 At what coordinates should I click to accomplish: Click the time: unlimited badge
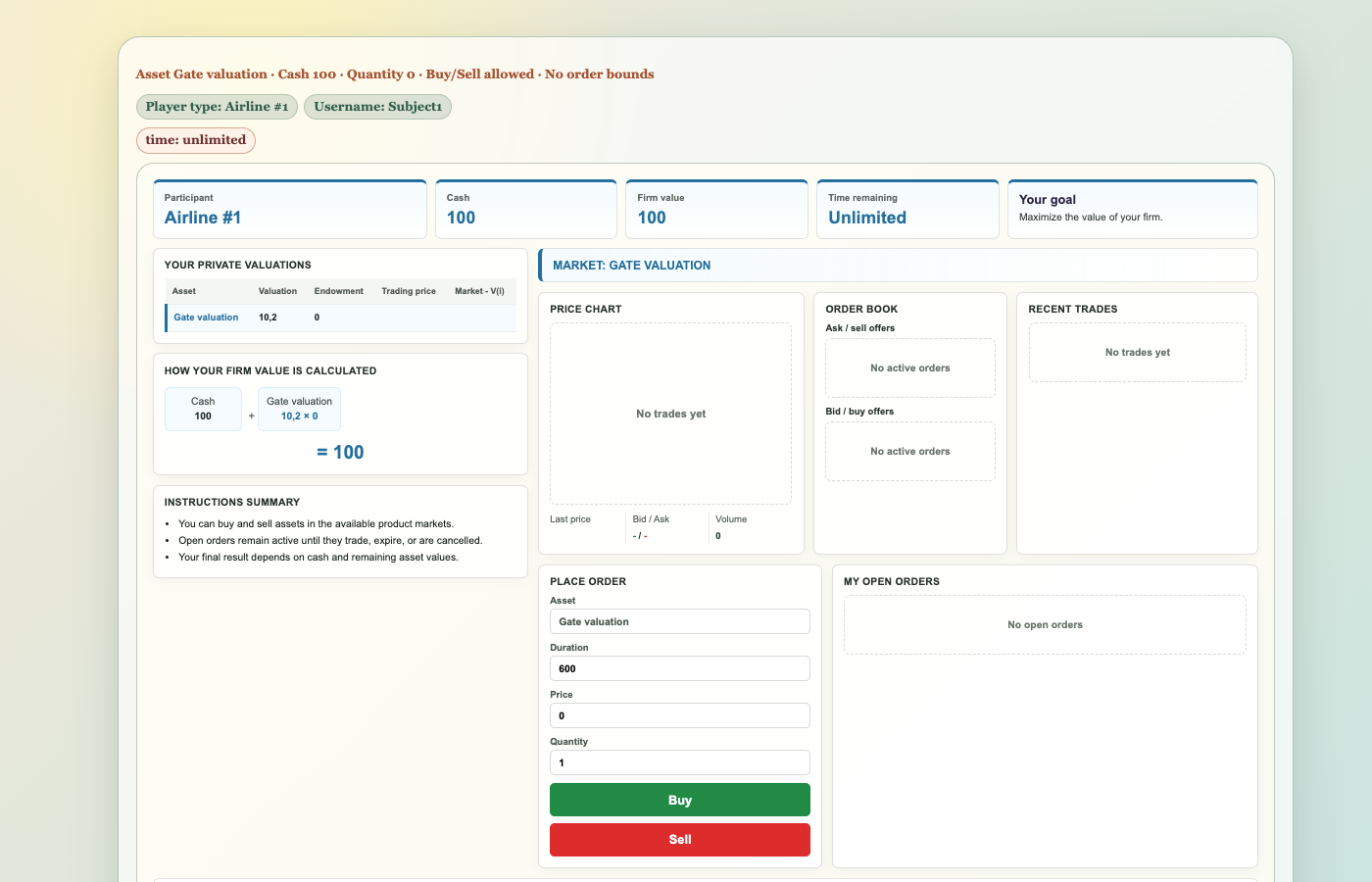196,140
